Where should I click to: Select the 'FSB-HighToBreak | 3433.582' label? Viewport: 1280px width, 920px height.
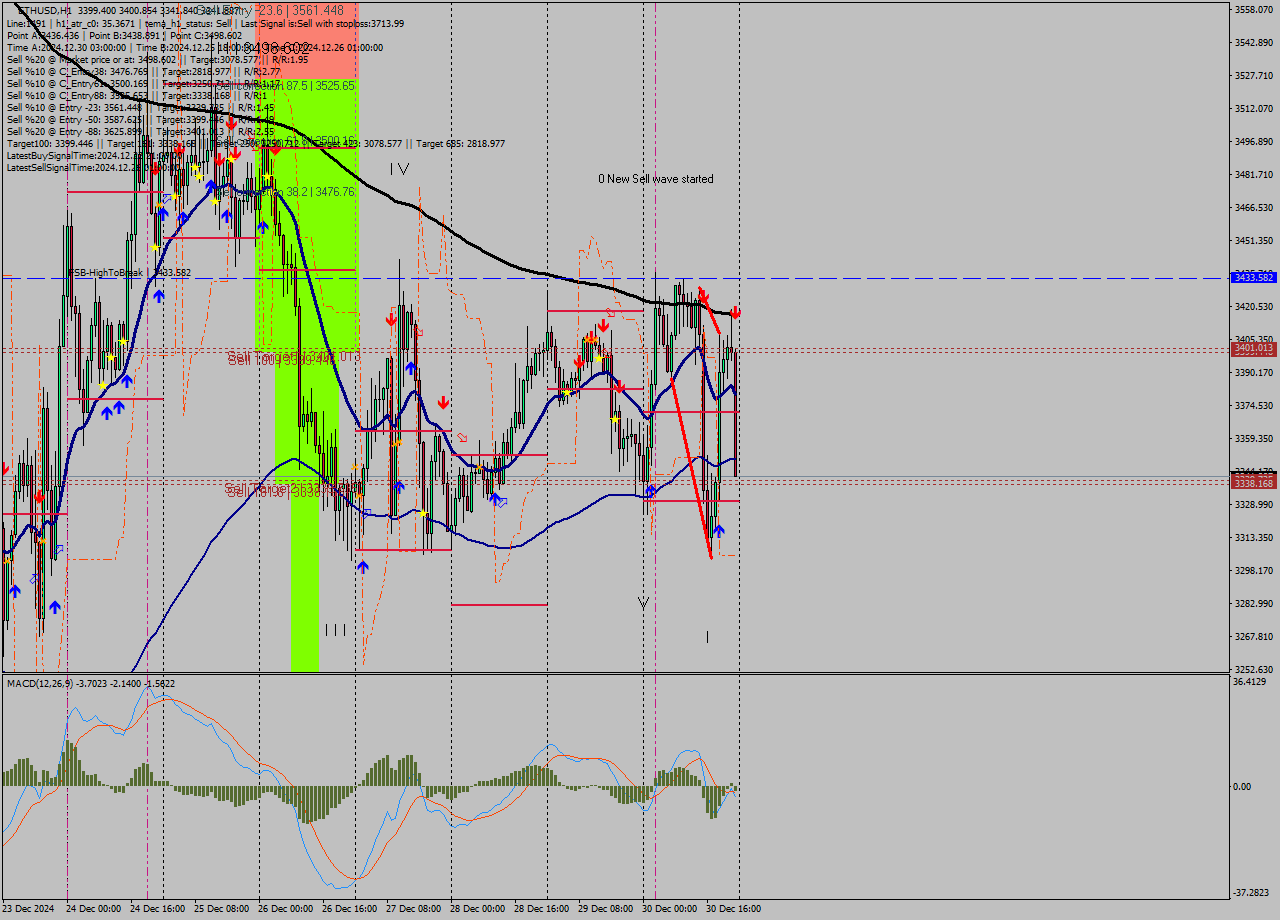click(x=129, y=272)
